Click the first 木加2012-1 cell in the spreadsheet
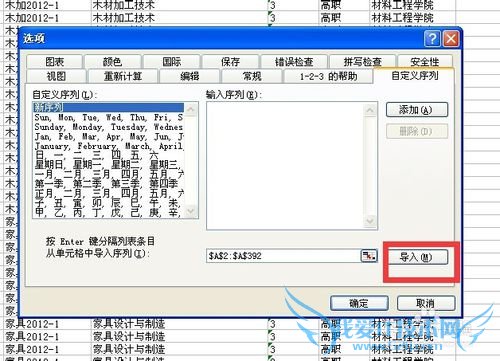This screenshot has height=361, width=500. 47,5
